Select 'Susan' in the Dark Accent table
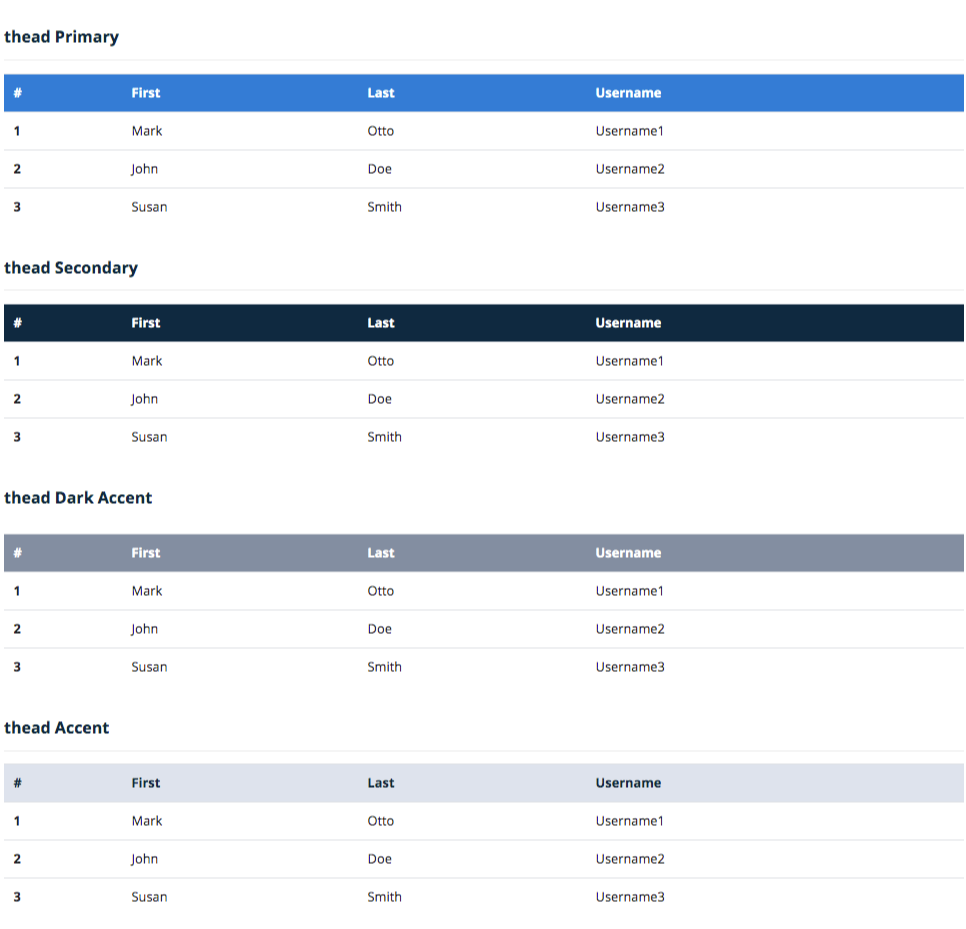 tap(149, 667)
